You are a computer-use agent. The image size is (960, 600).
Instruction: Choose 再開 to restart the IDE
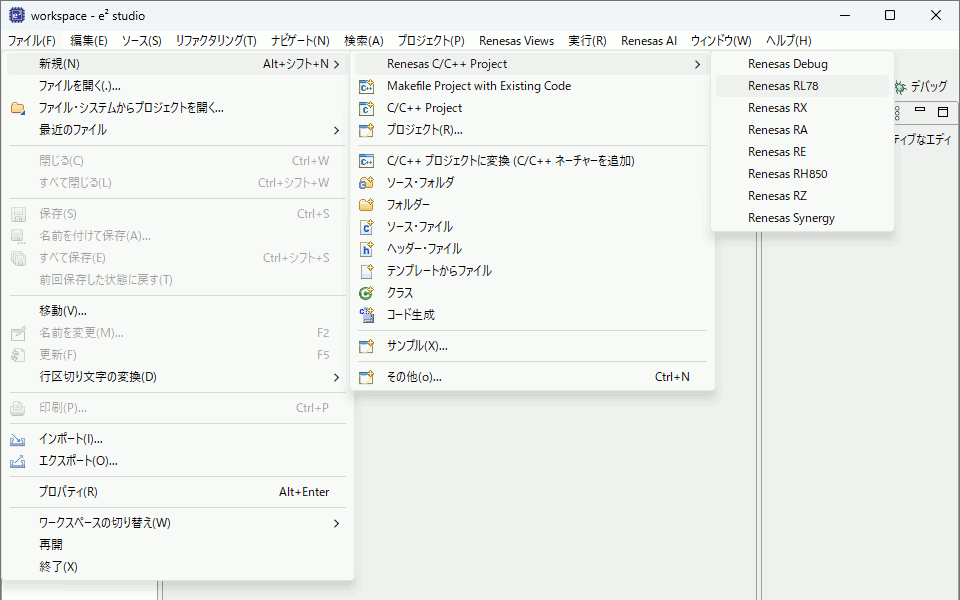coord(178,545)
